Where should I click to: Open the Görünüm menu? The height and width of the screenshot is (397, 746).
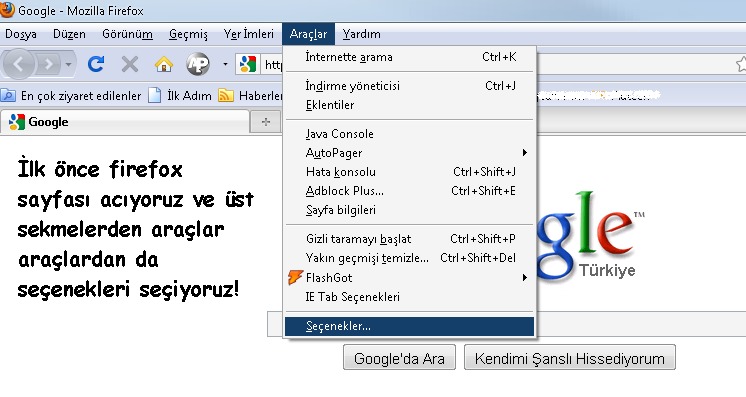tap(128, 34)
